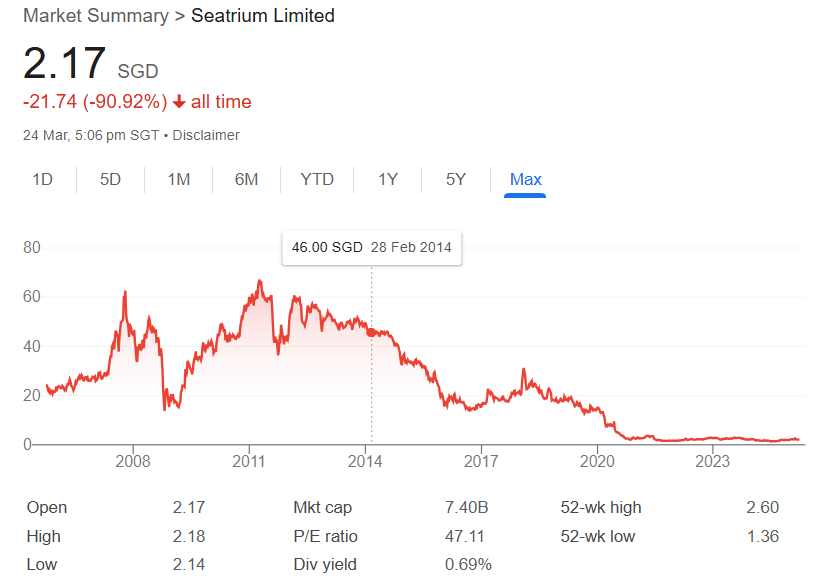Select the YTD range tab
The height and width of the screenshot is (579, 825).
pyautogui.click(x=317, y=180)
